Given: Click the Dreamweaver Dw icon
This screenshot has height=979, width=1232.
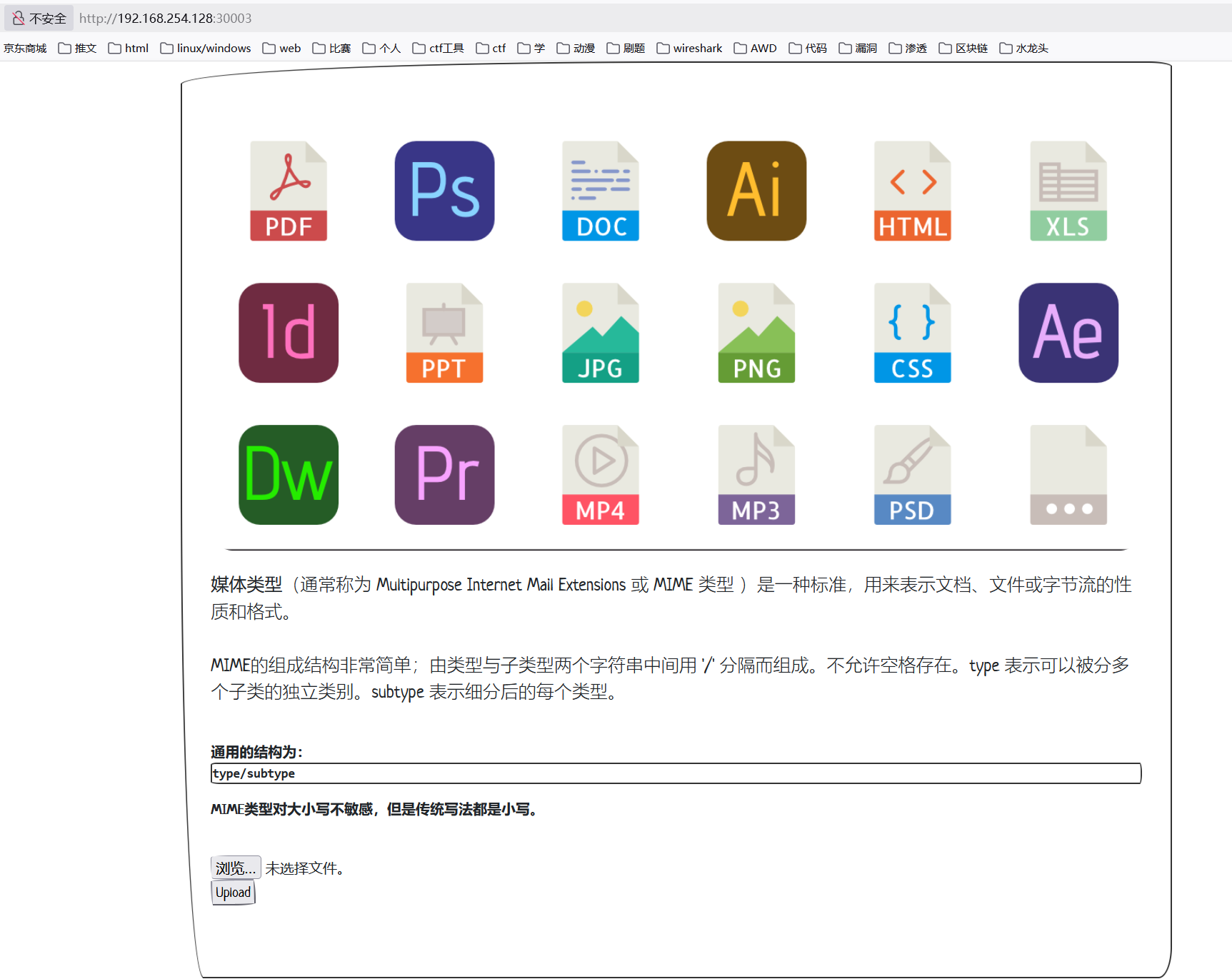Looking at the screenshot, I should [289, 475].
